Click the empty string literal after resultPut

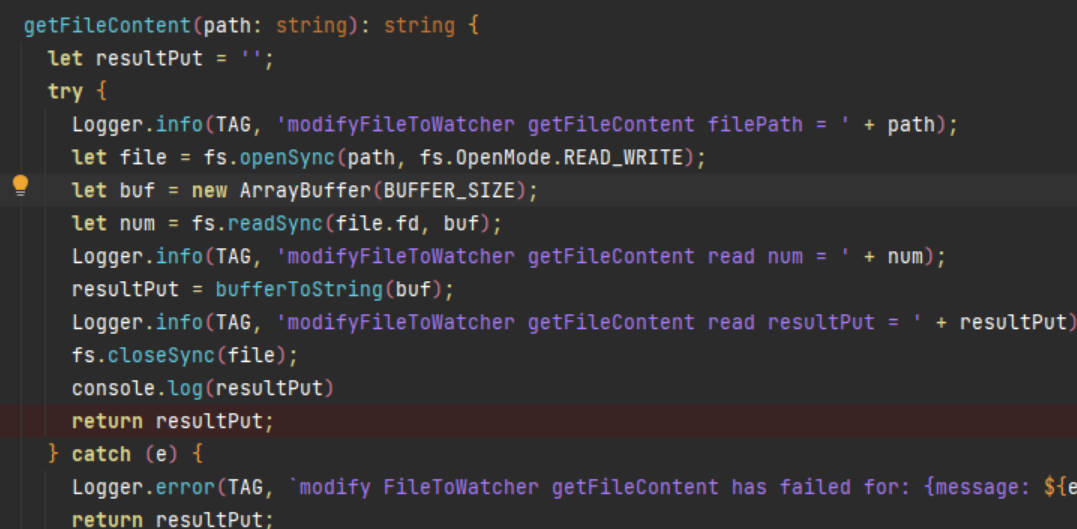click(x=251, y=59)
